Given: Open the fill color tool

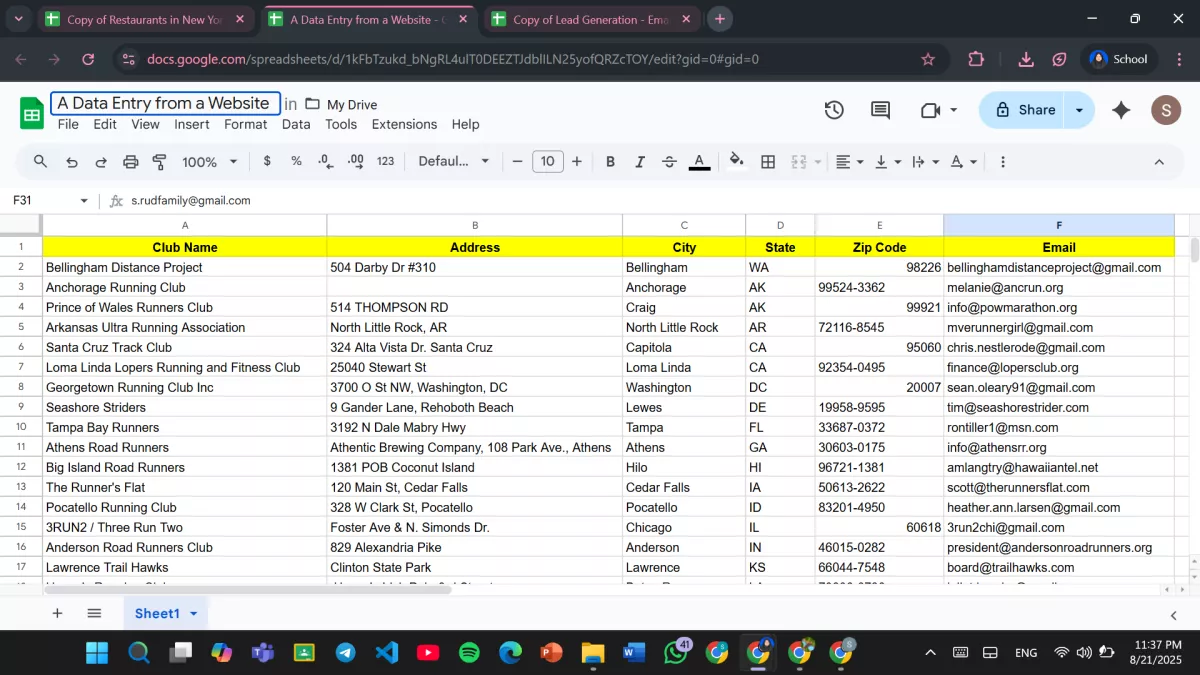Looking at the screenshot, I should point(737,161).
